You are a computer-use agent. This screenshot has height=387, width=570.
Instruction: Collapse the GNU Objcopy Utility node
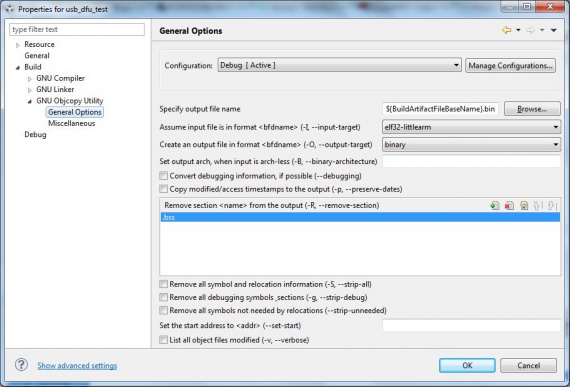(30, 101)
